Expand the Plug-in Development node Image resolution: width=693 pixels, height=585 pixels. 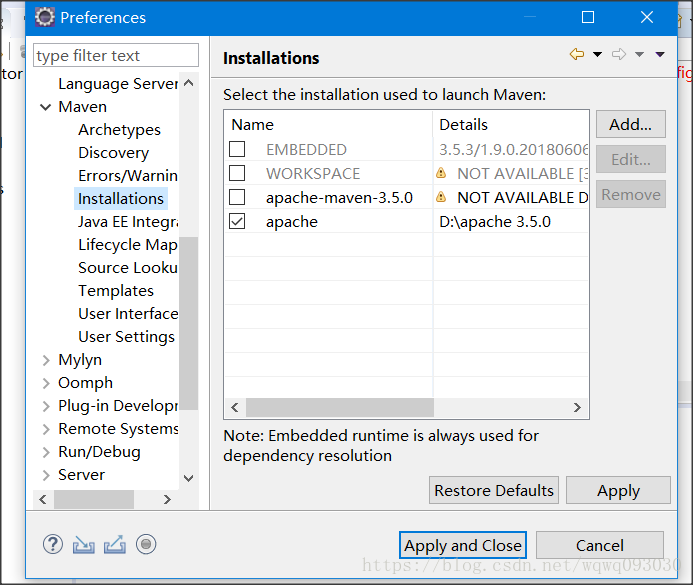(x=46, y=406)
